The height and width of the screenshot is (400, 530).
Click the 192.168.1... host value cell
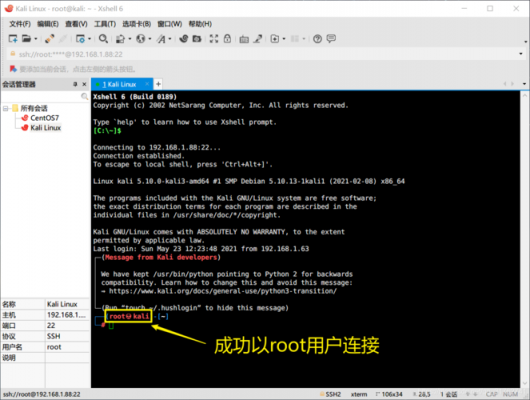[67, 315]
